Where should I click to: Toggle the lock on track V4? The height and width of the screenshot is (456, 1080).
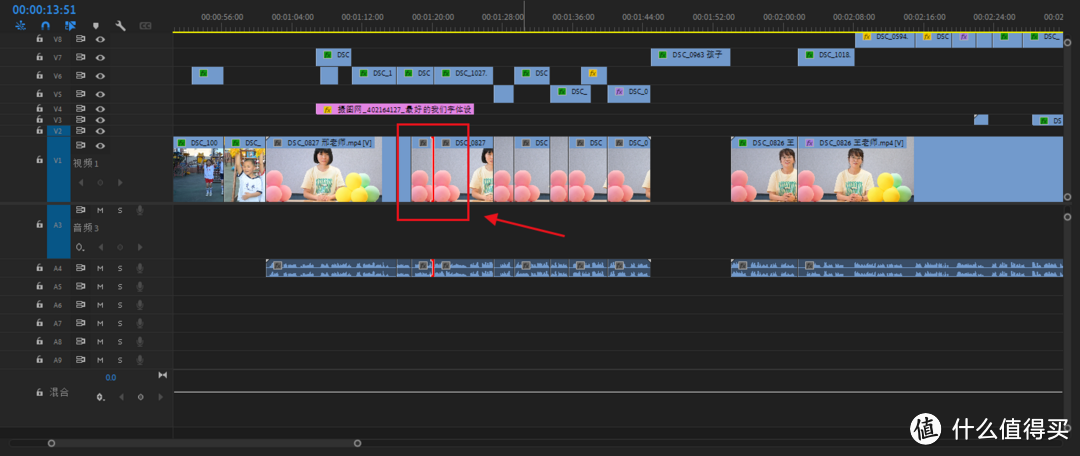coord(39,108)
